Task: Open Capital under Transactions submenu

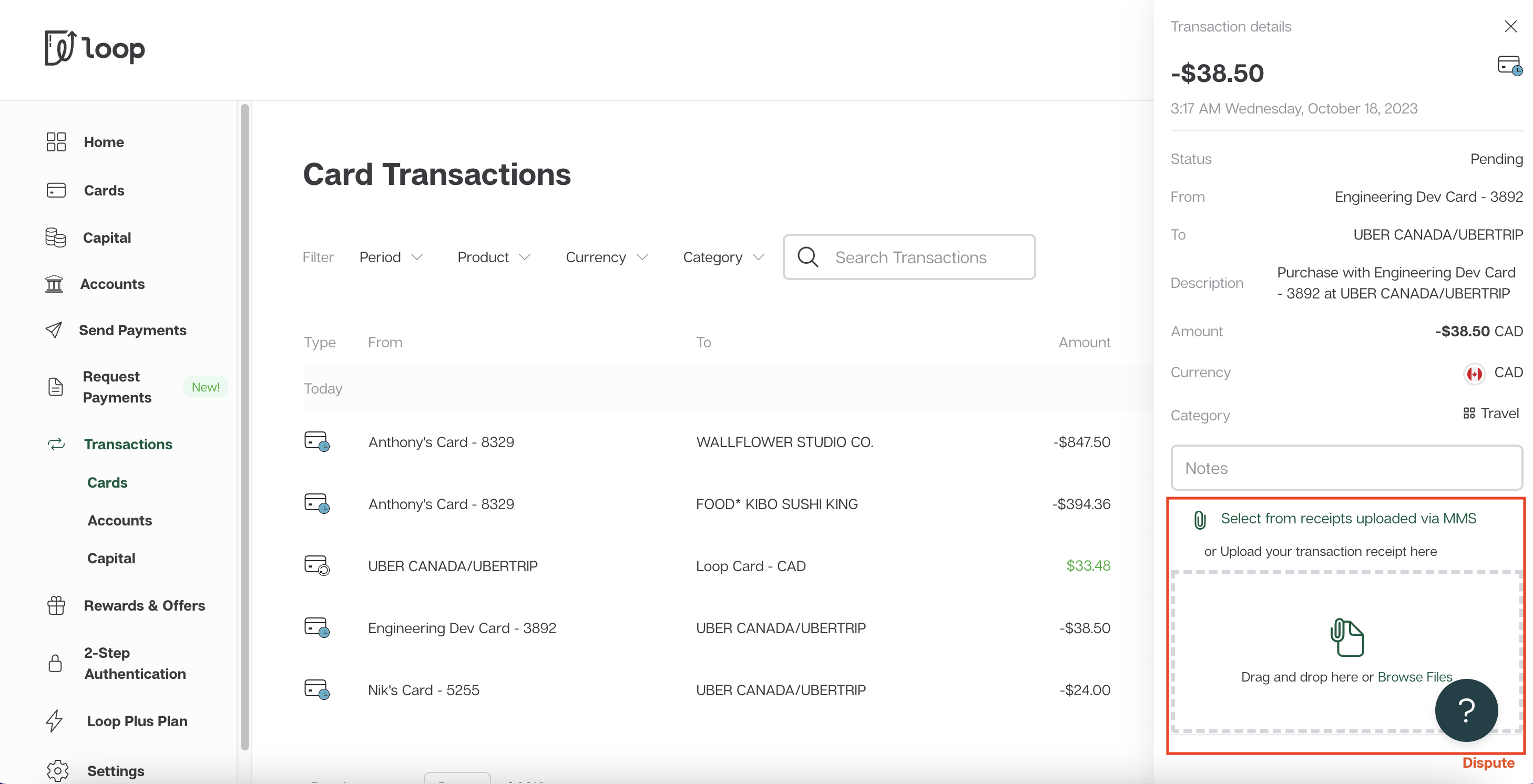Action: [x=111, y=558]
